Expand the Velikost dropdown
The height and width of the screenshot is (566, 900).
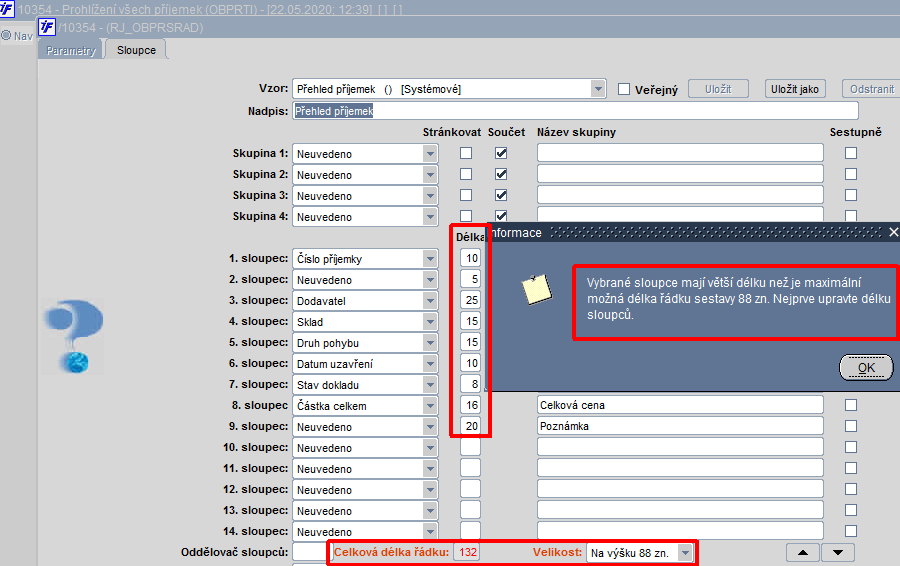coord(685,553)
